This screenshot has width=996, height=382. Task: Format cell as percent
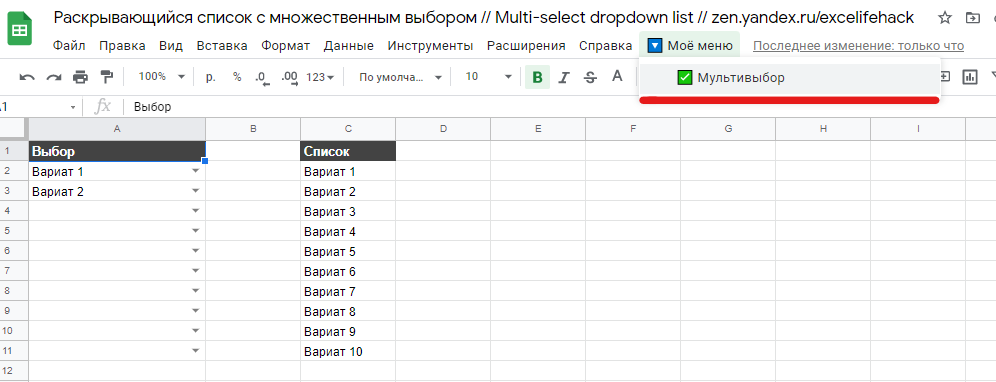tap(237, 78)
